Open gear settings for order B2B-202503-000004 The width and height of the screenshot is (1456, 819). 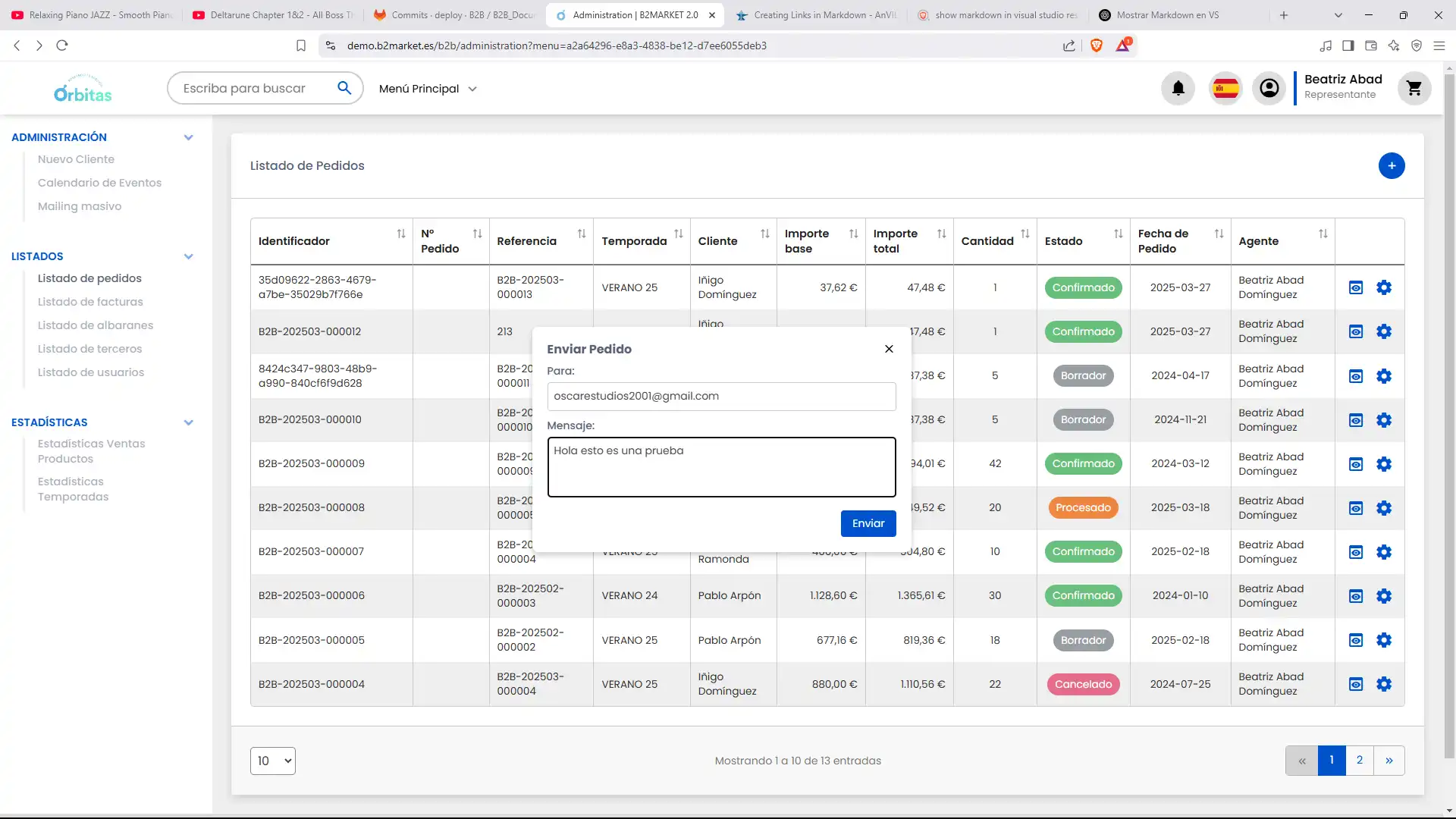click(1383, 684)
